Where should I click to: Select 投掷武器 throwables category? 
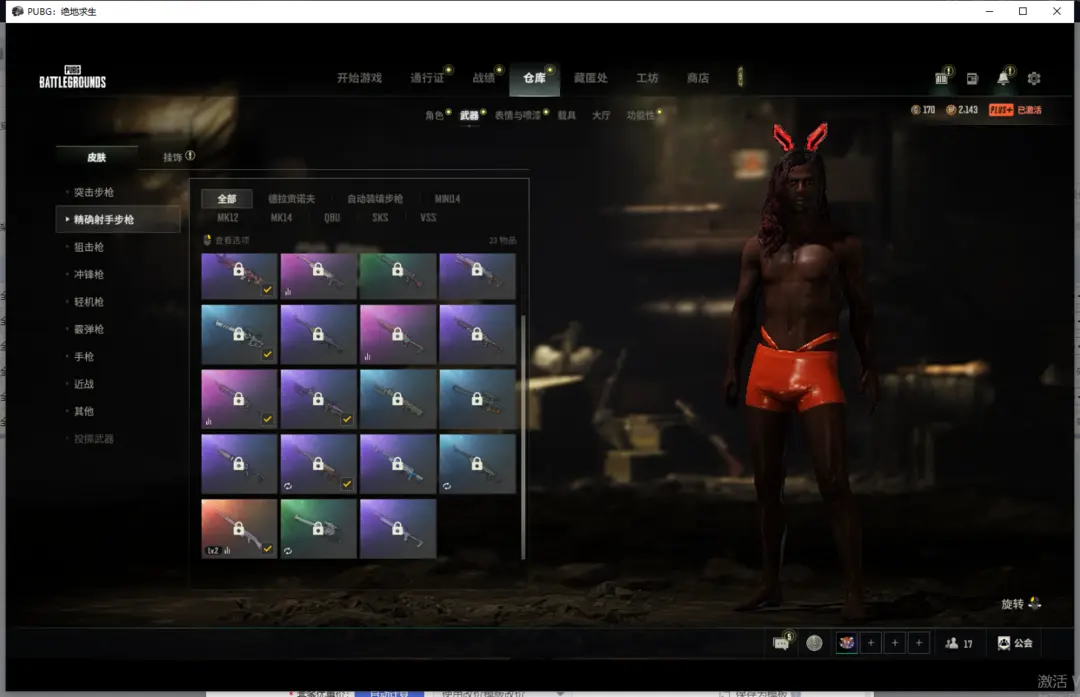click(x=94, y=439)
